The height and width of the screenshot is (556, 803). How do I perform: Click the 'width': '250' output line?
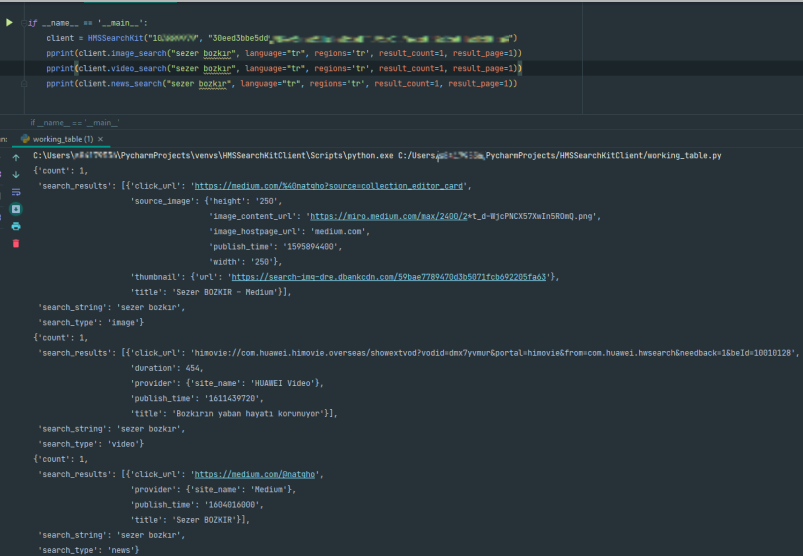pos(245,262)
